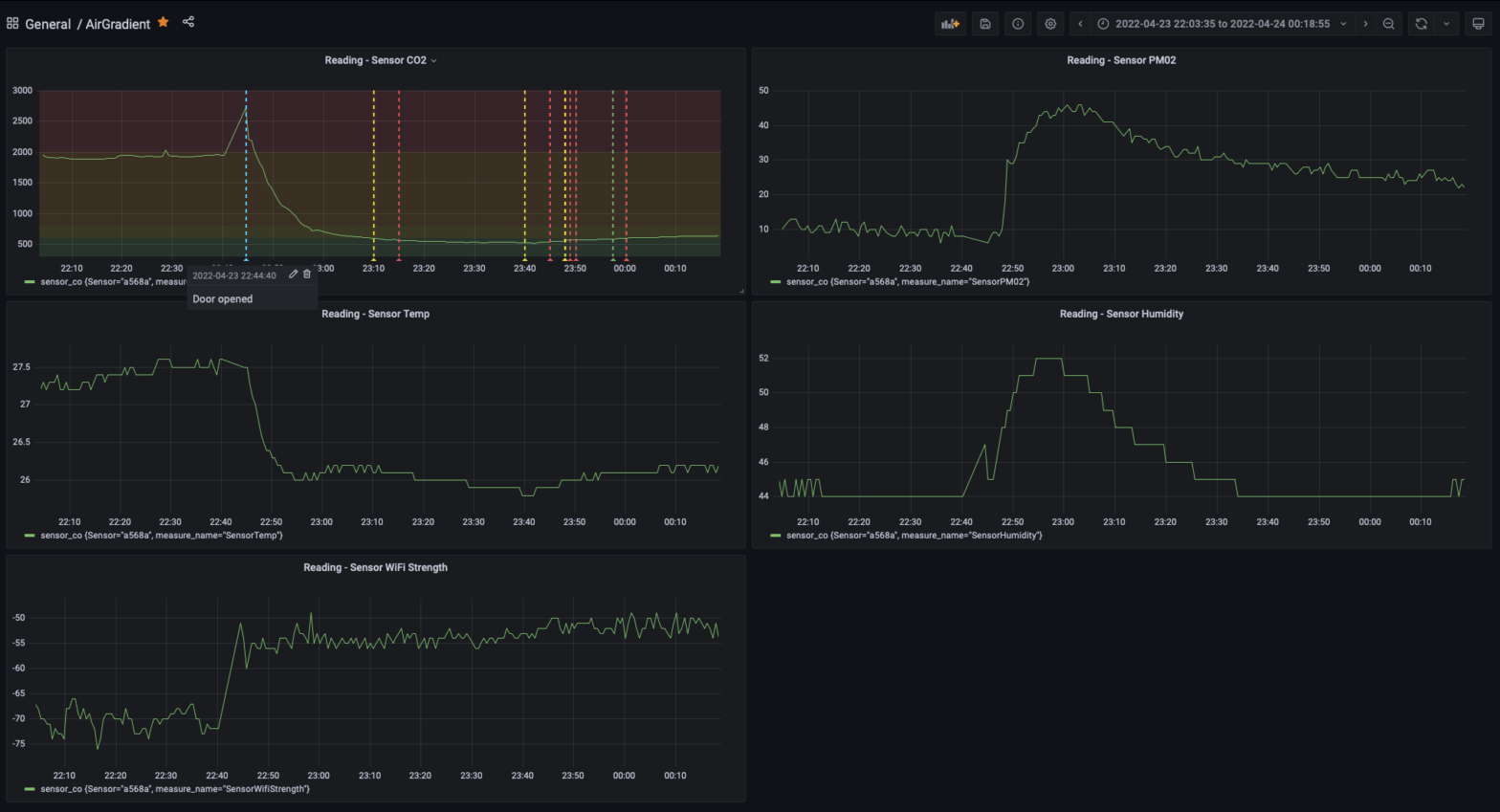Click the Add panel icon
The image size is (1500, 812).
[x=950, y=24]
